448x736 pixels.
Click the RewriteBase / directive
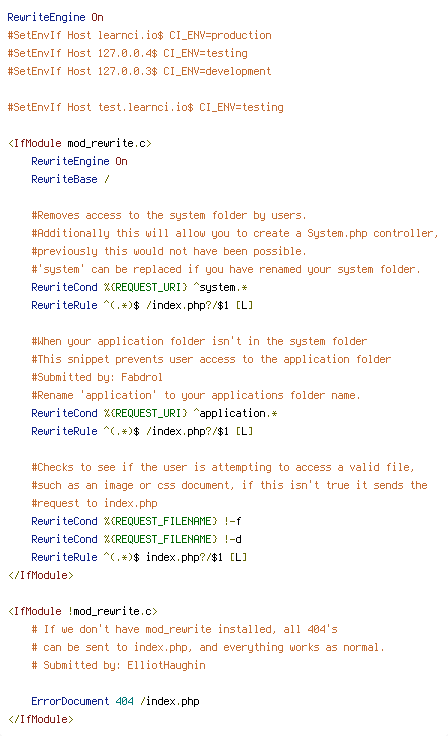[70, 179]
